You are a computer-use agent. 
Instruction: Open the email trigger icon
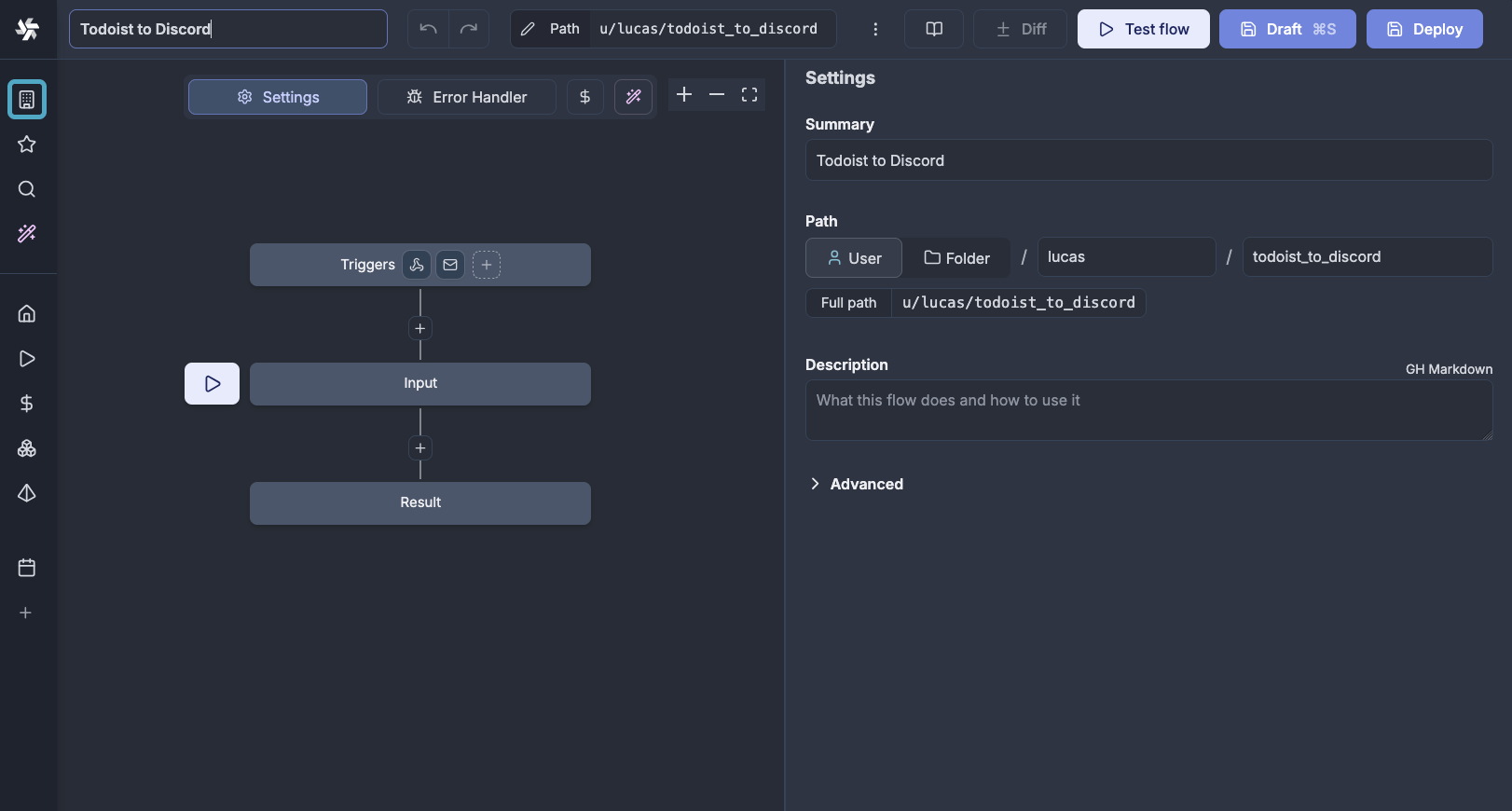(x=450, y=265)
